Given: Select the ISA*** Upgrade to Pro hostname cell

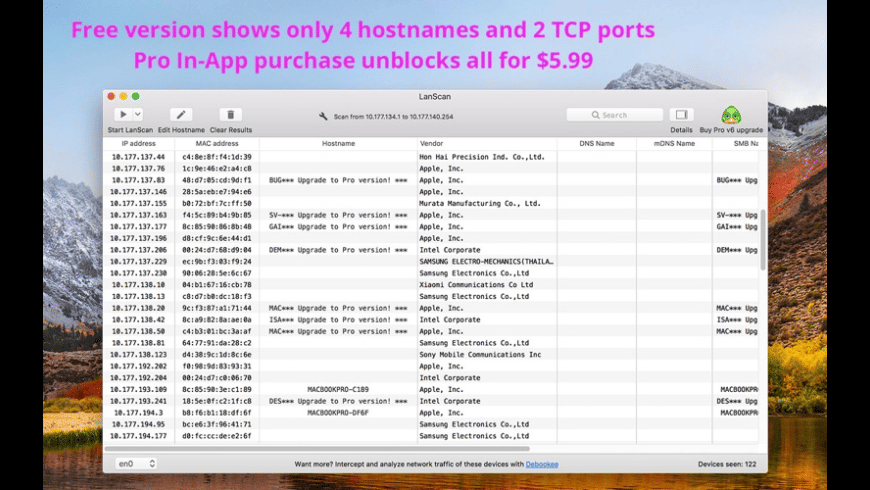Looking at the screenshot, I should coord(338,320).
